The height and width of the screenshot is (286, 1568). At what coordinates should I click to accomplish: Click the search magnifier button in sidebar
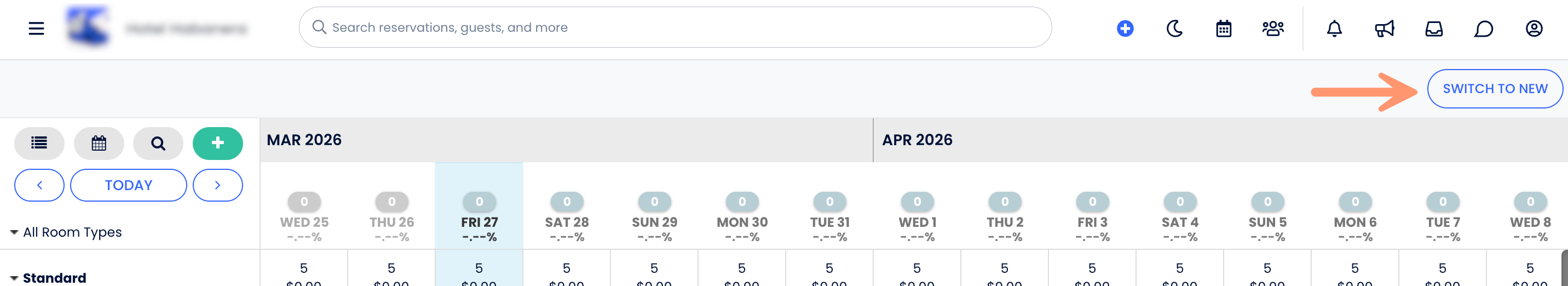click(158, 143)
